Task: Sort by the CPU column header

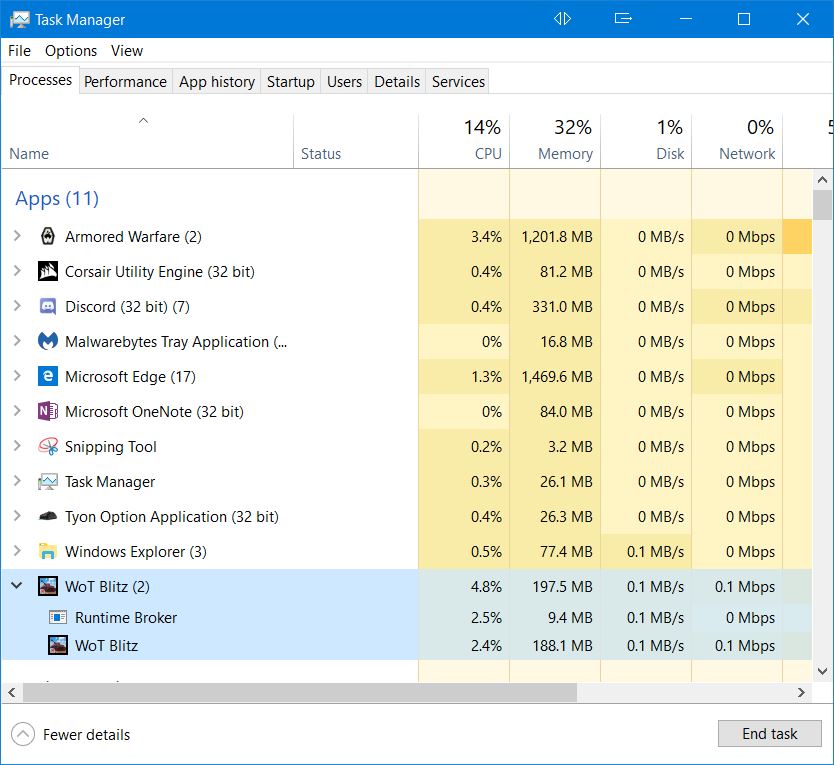Action: 464,141
